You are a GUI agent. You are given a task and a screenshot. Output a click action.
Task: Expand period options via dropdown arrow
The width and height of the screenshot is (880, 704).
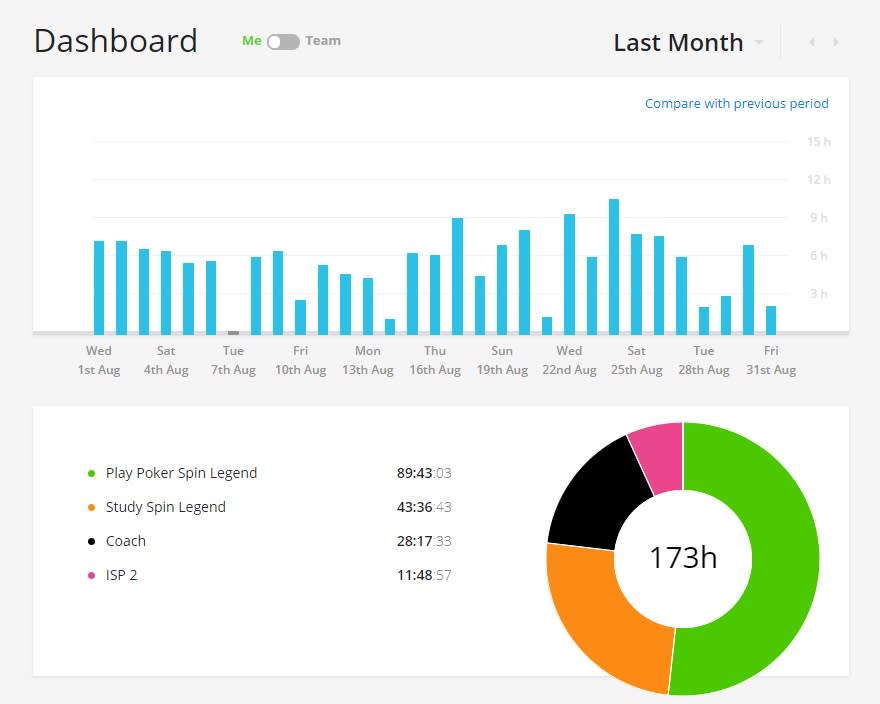pos(759,43)
